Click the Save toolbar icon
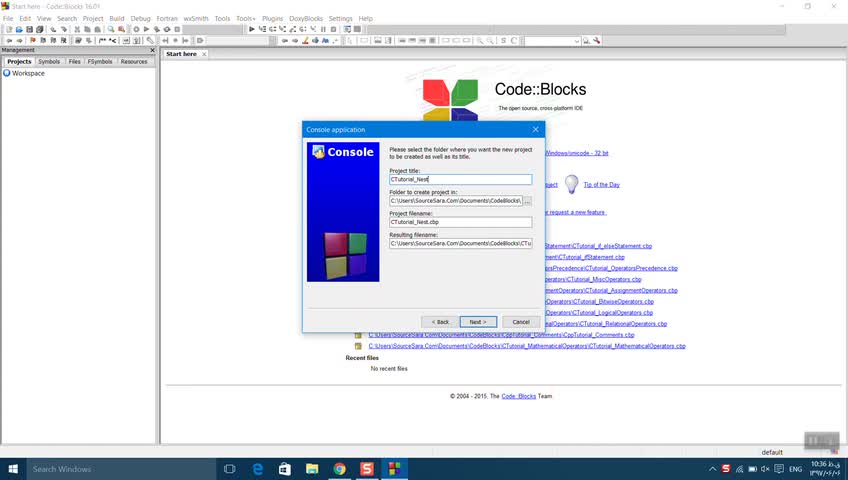Viewport: 848px width, 480px height. click(29, 29)
